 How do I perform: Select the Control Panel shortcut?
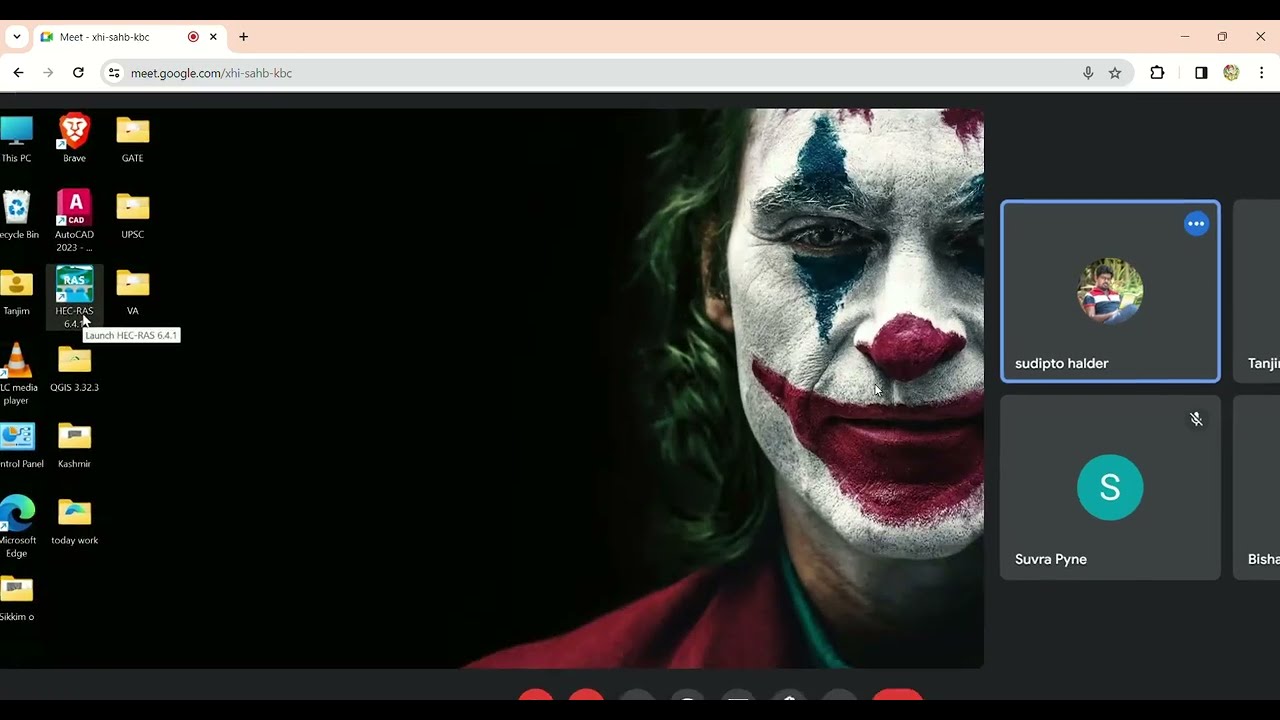(x=20, y=445)
